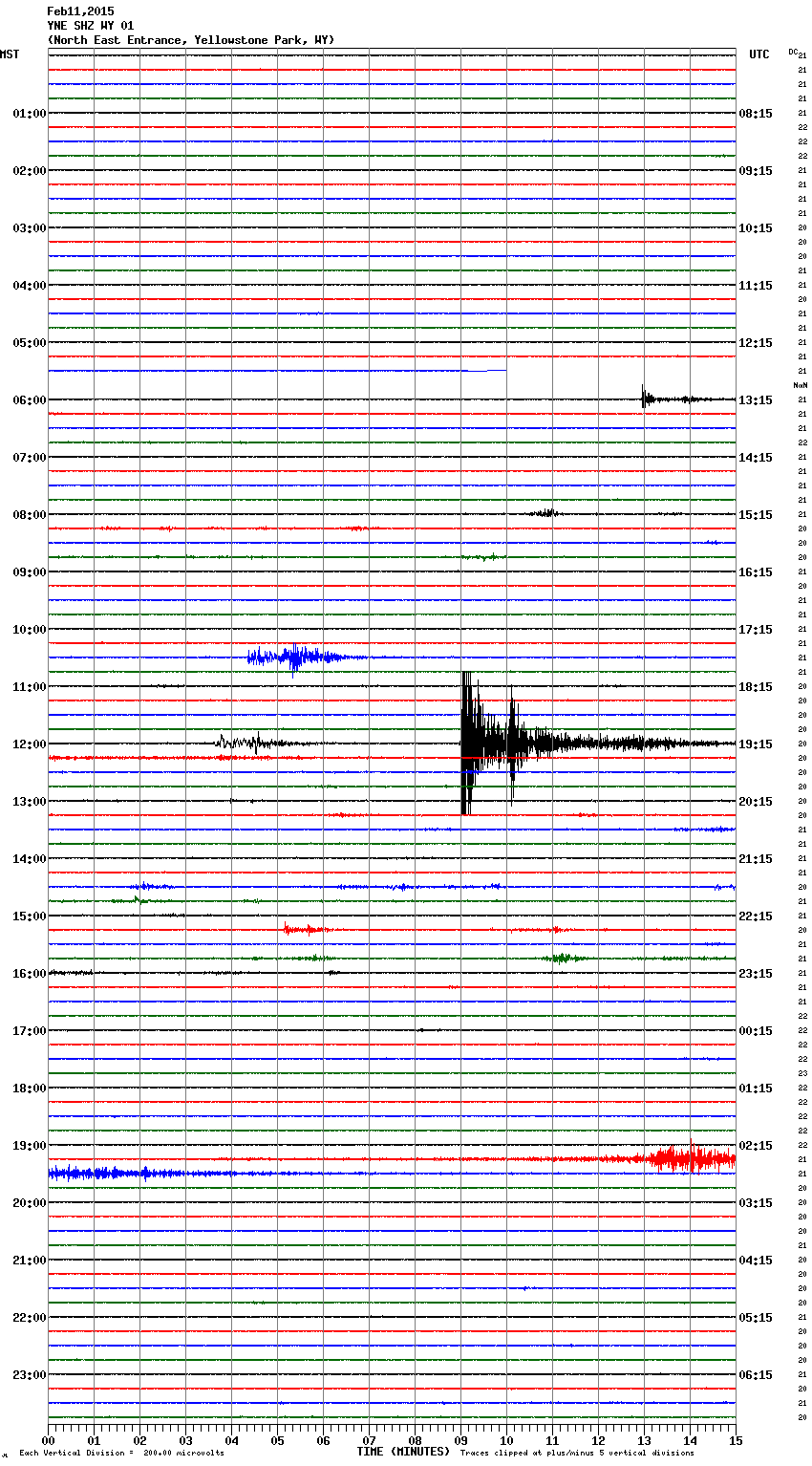Click the 09:15 UTC time label

coord(756,171)
